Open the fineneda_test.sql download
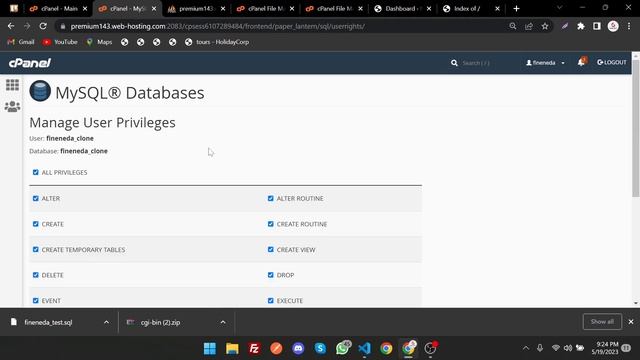Screen dimensions: 640x360 pos(48,322)
